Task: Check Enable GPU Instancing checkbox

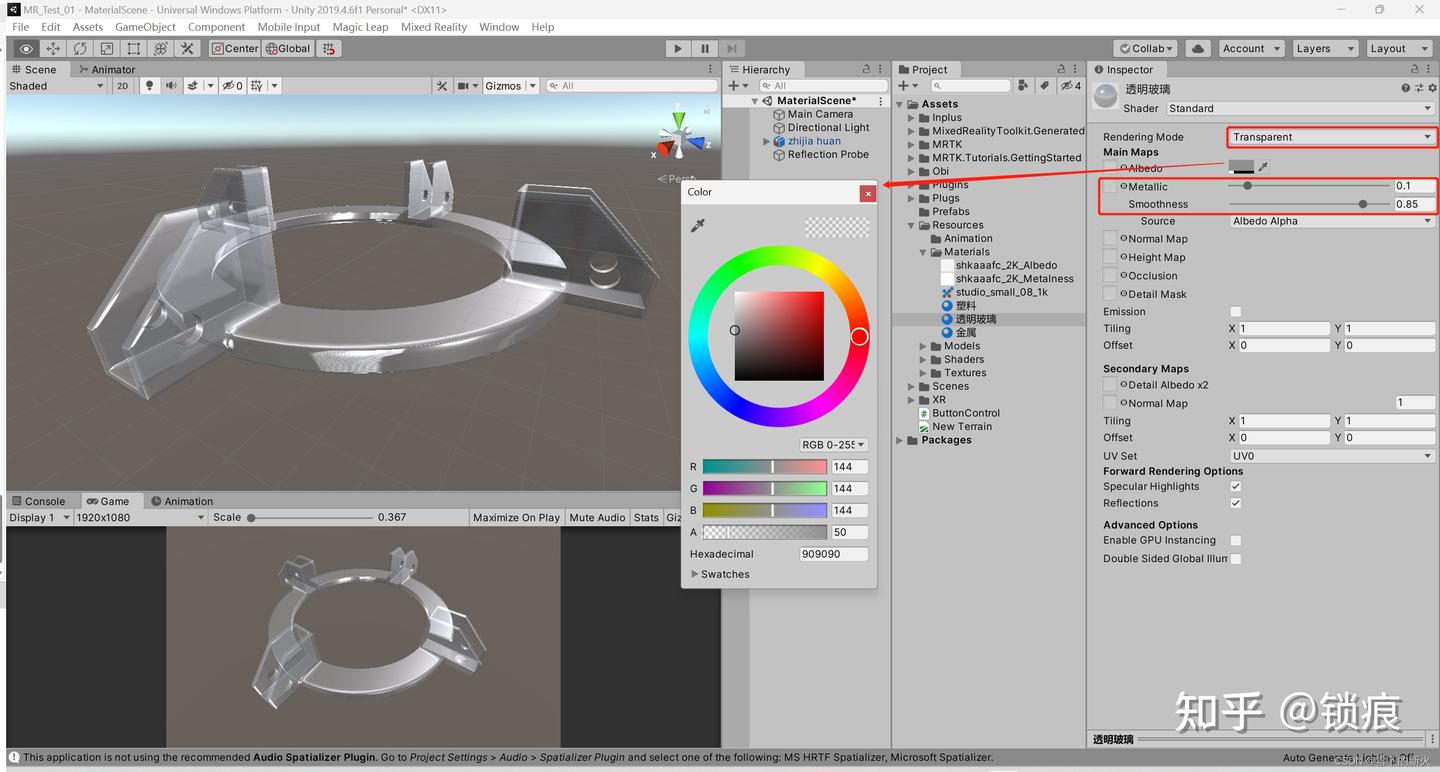Action: tap(1236, 540)
